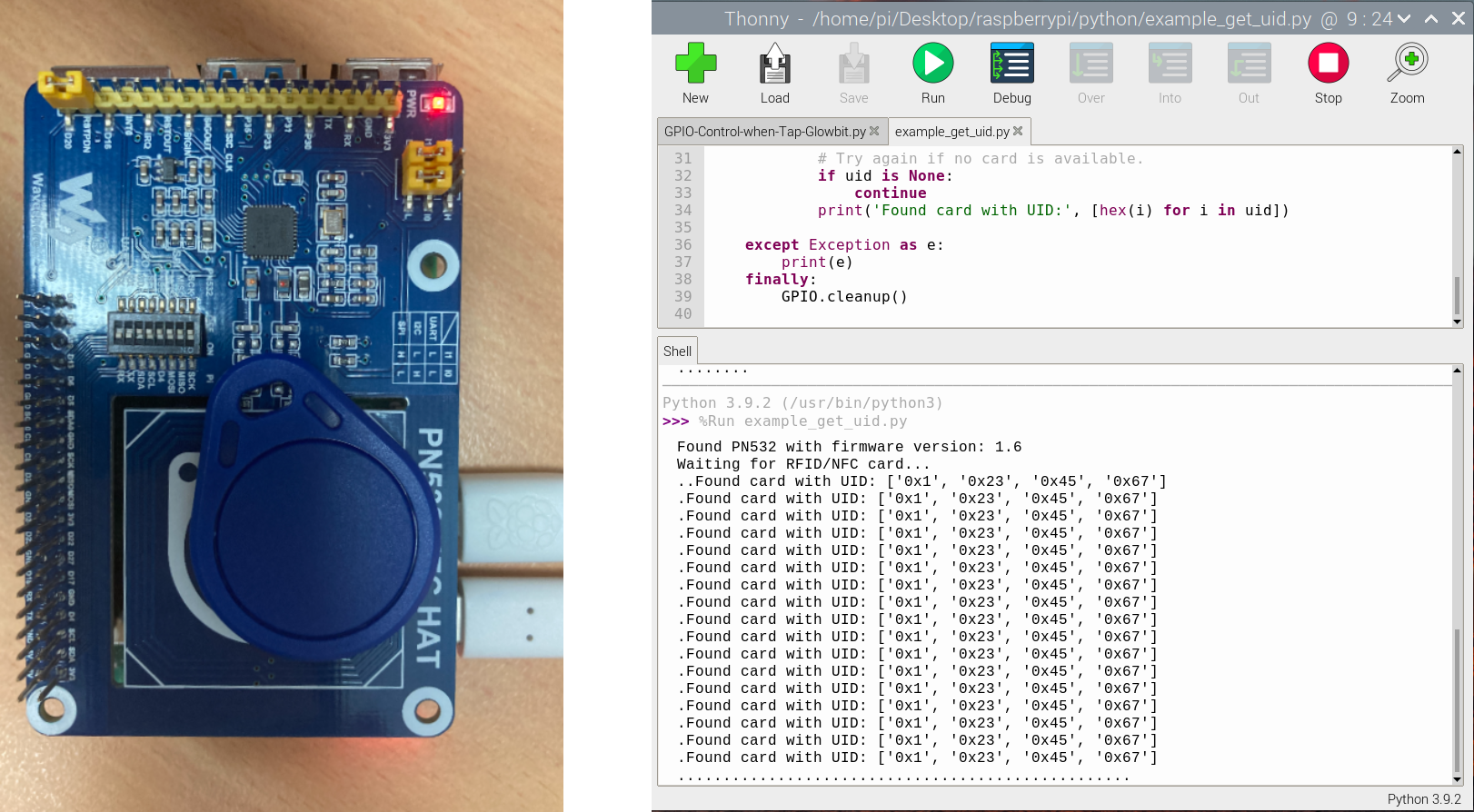Select the example_get_uid.py tab
Image resolution: width=1474 pixels, height=812 pixels.
(x=951, y=132)
